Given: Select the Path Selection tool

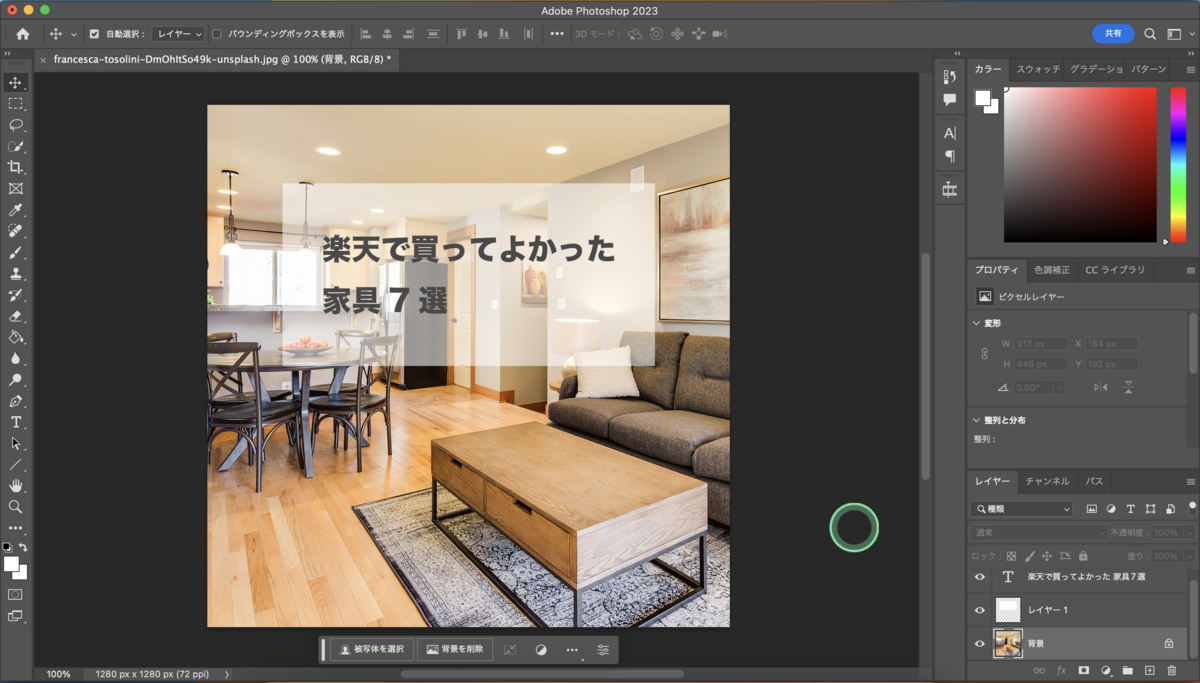Looking at the screenshot, I should [x=15, y=443].
